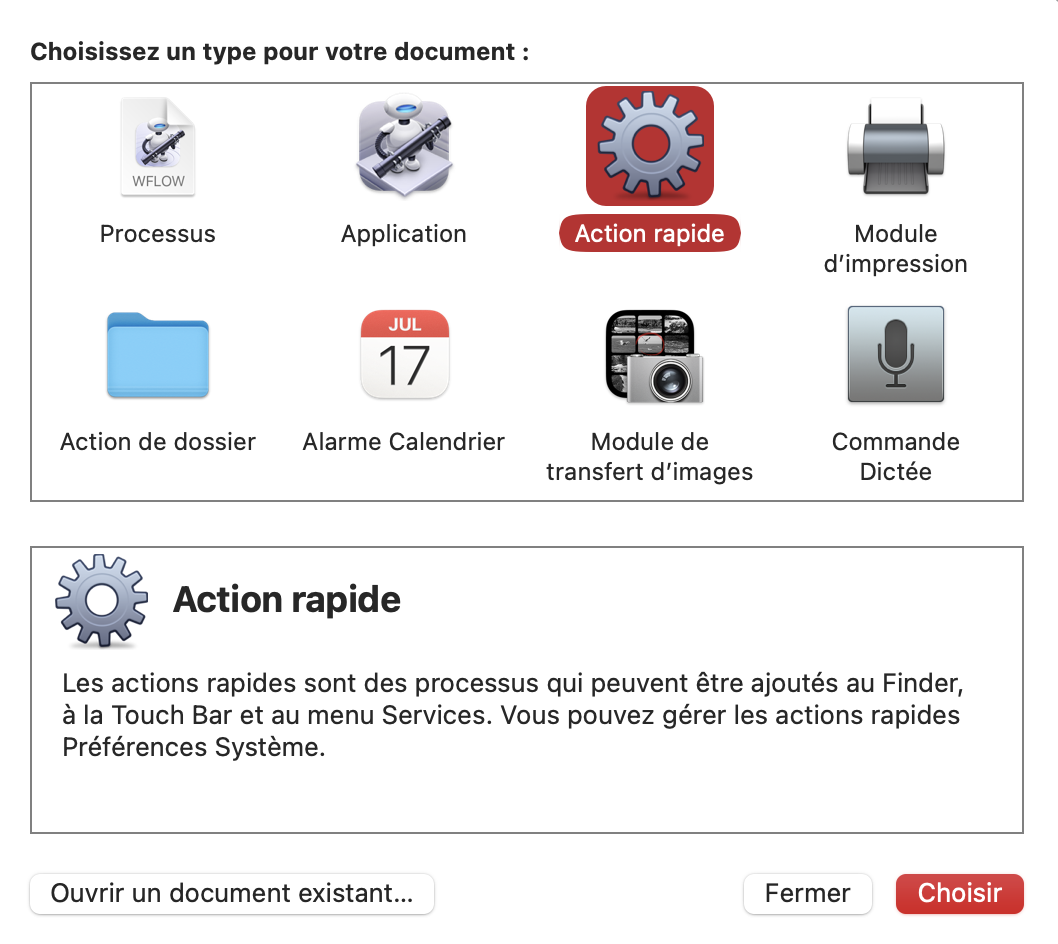Select the Alarme Calendrier calendar icon

pos(404,355)
